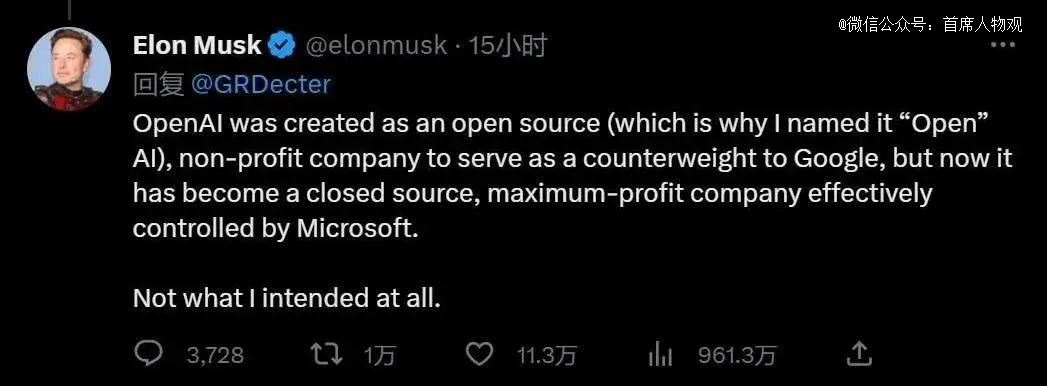Like the tweet with the heart icon
The width and height of the screenshot is (1047, 386).
(x=479, y=354)
